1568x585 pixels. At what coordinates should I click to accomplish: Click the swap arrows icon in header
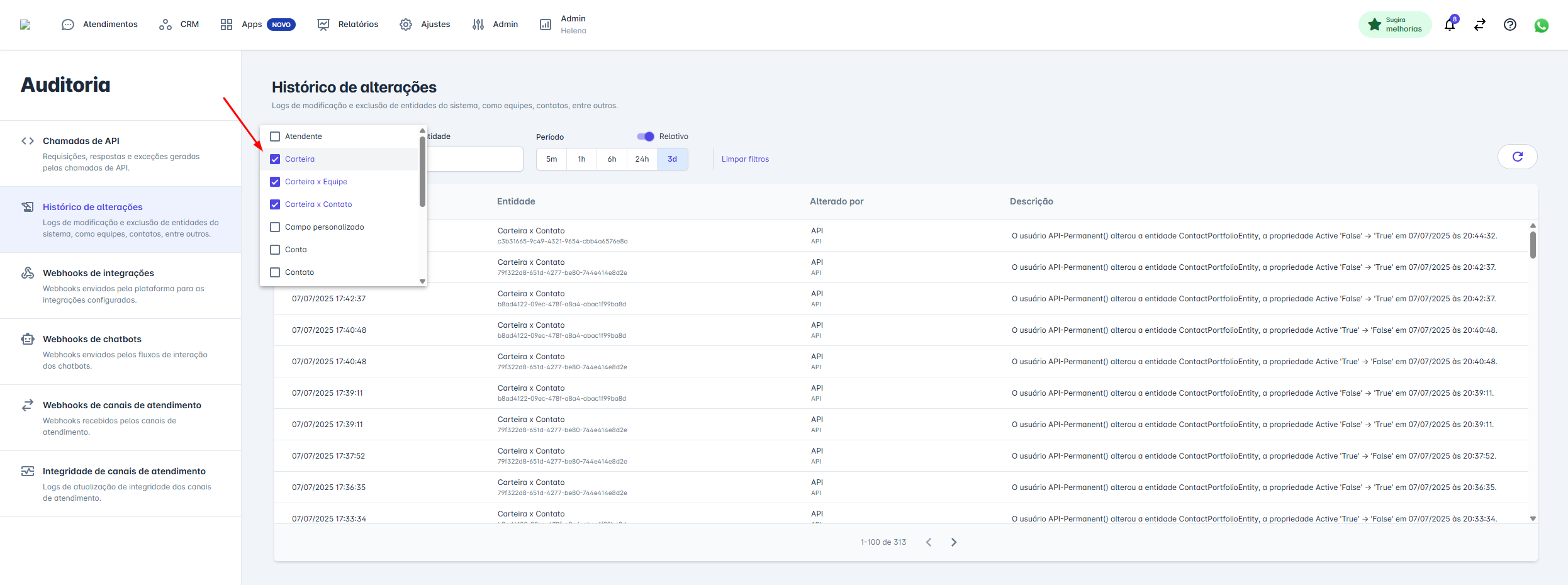tap(1480, 25)
